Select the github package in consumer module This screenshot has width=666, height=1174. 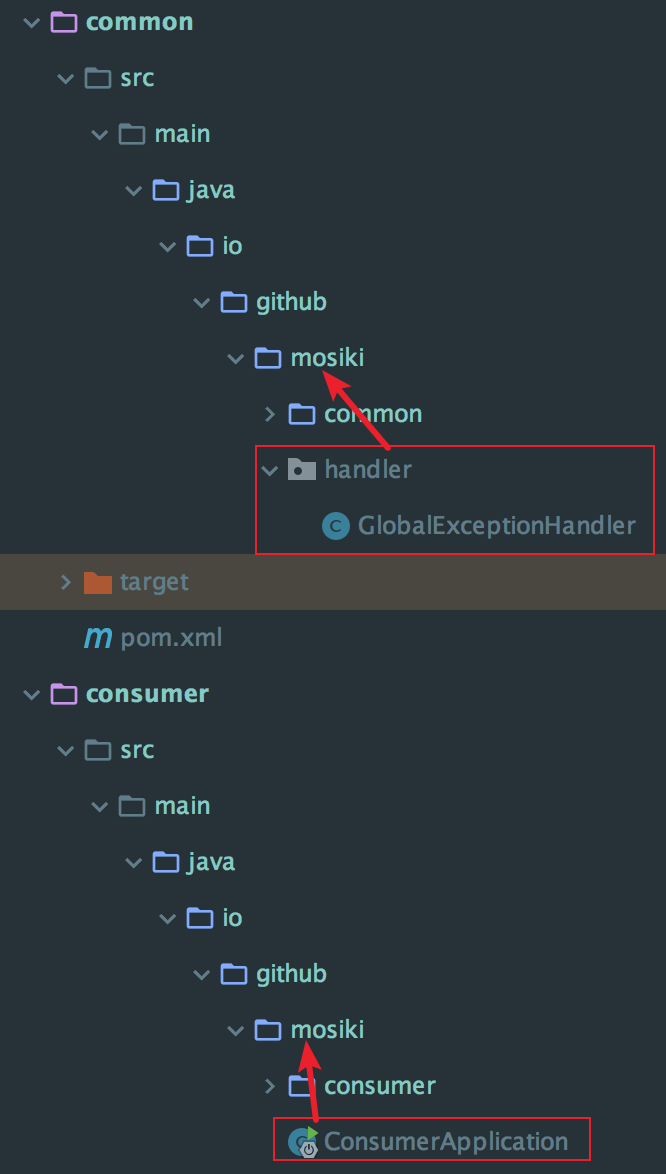click(291, 973)
